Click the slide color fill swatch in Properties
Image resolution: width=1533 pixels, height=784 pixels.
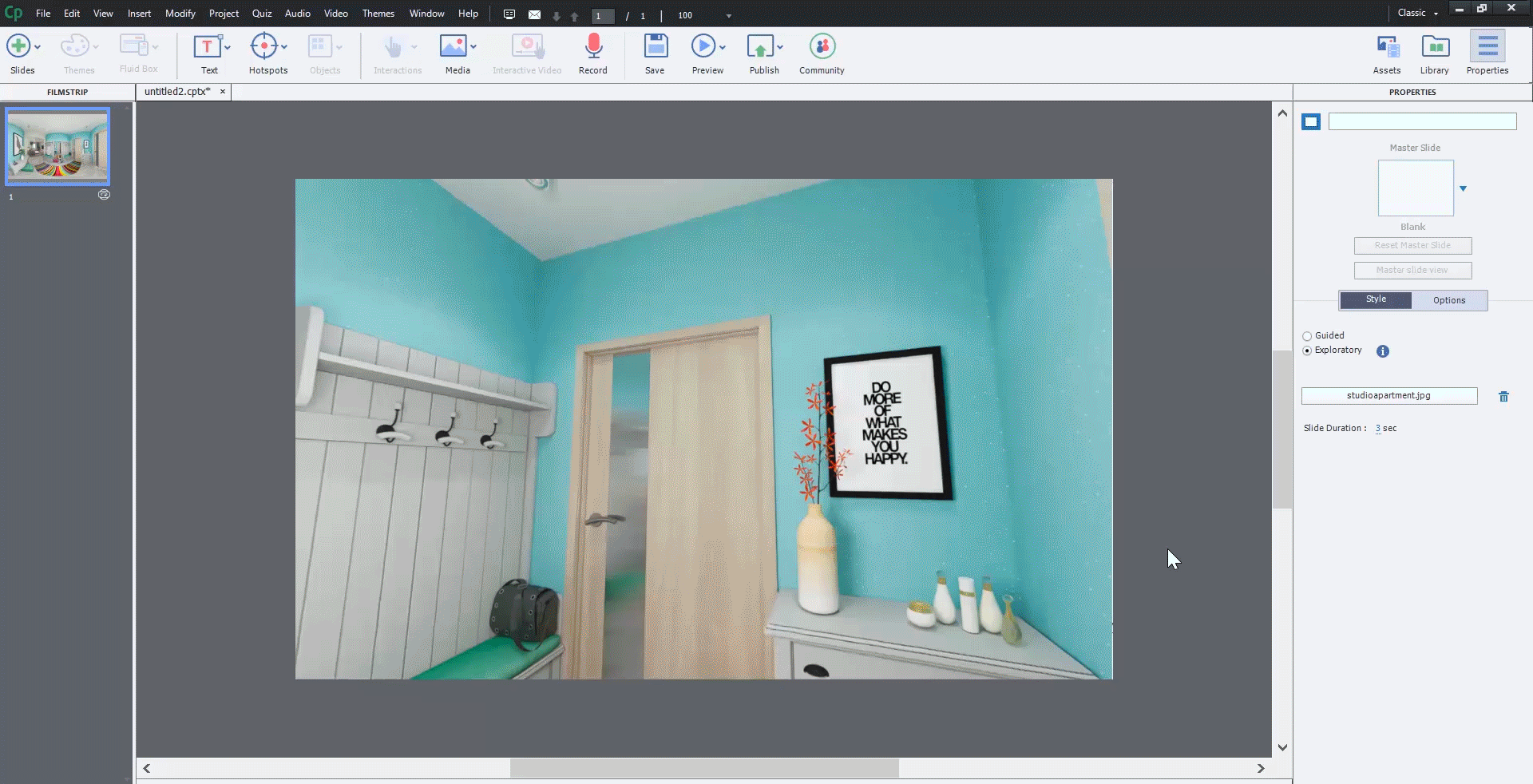tap(1311, 121)
